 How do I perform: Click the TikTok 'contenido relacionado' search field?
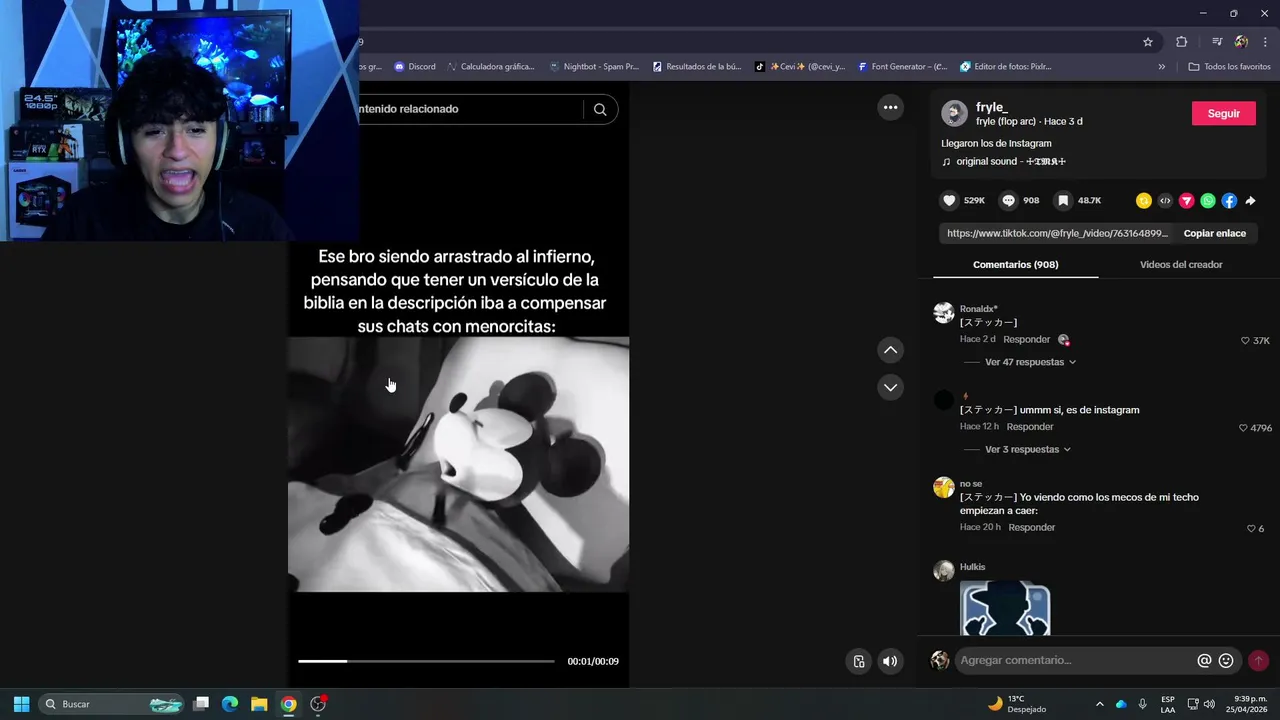tap(470, 109)
